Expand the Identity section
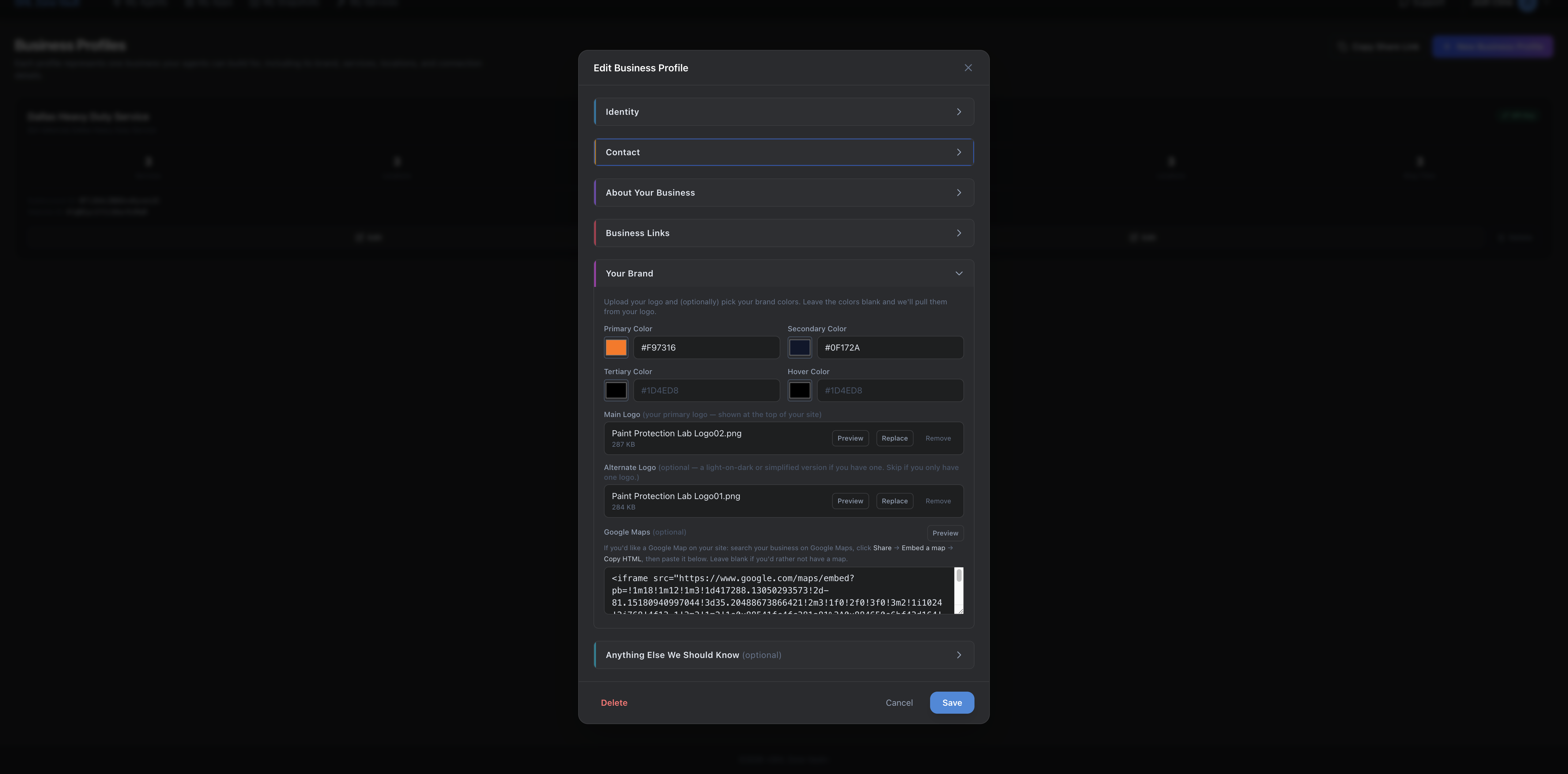Viewport: 1568px width, 774px height. (x=783, y=112)
